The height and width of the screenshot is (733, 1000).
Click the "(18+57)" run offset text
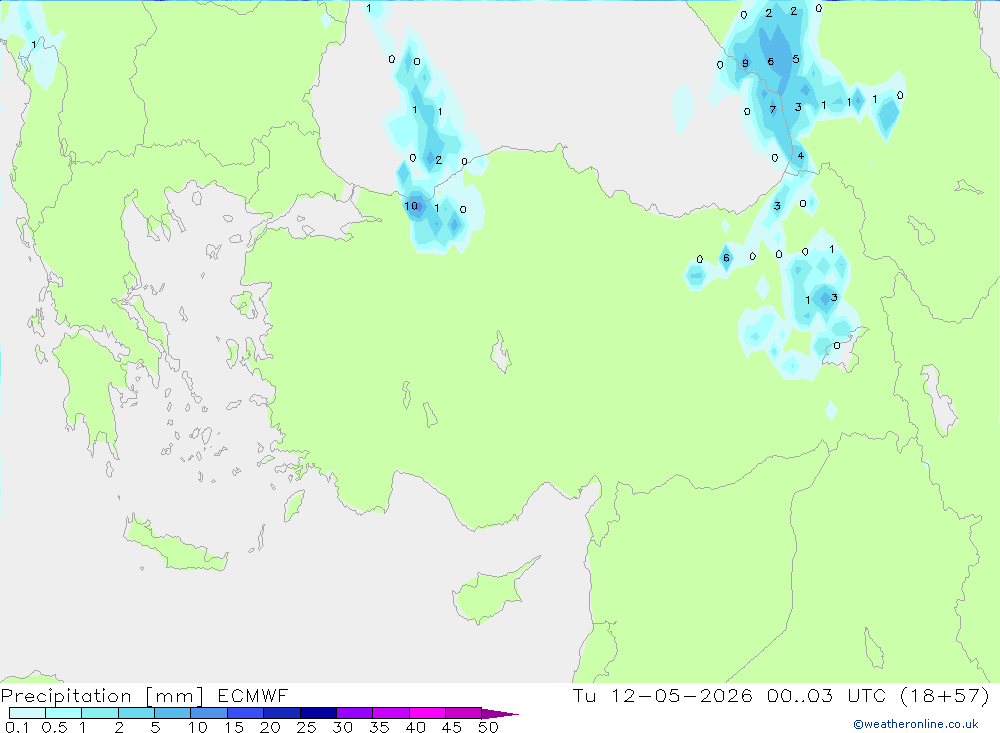(945, 695)
